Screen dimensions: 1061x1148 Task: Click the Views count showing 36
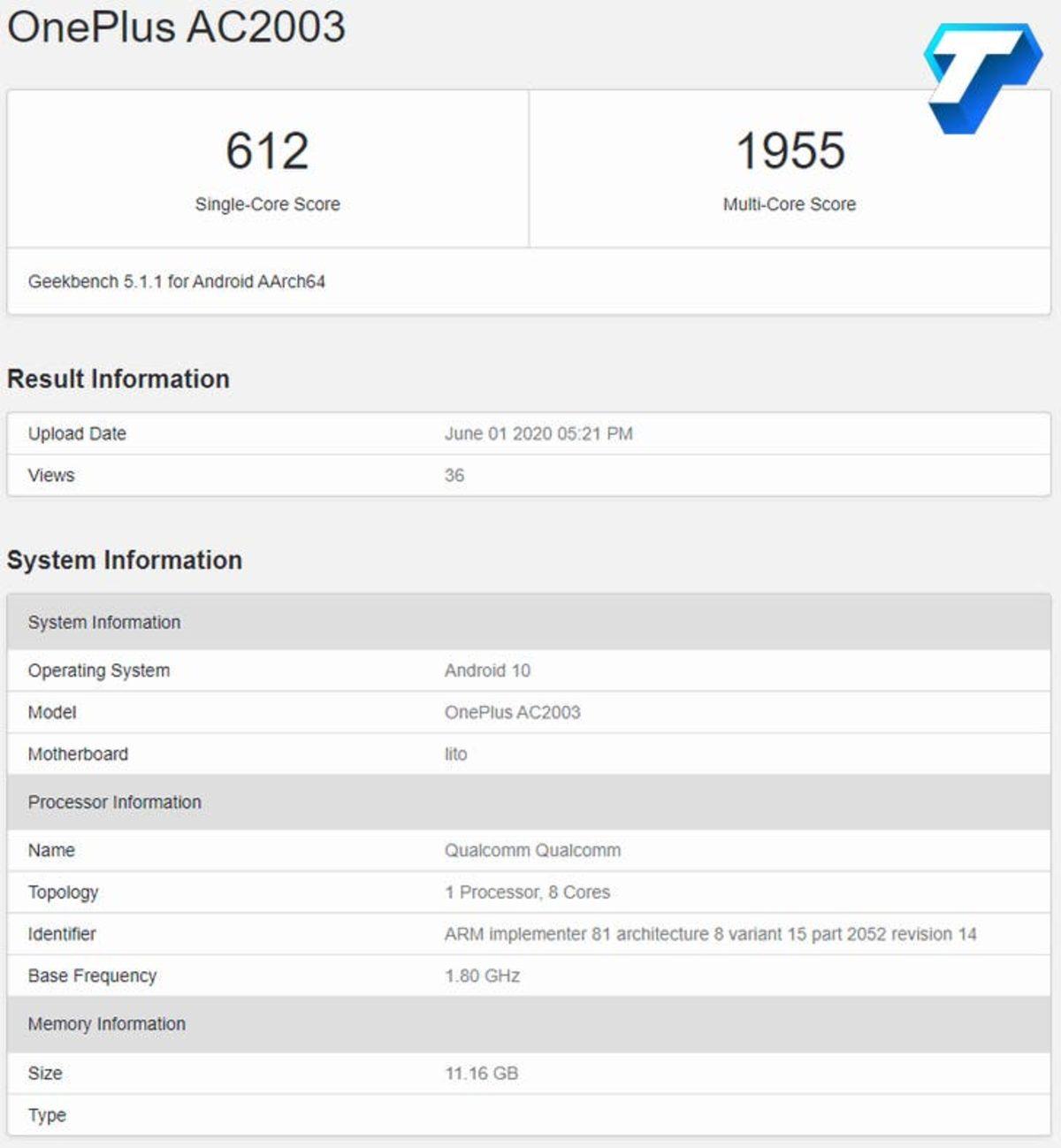pos(454,475)
